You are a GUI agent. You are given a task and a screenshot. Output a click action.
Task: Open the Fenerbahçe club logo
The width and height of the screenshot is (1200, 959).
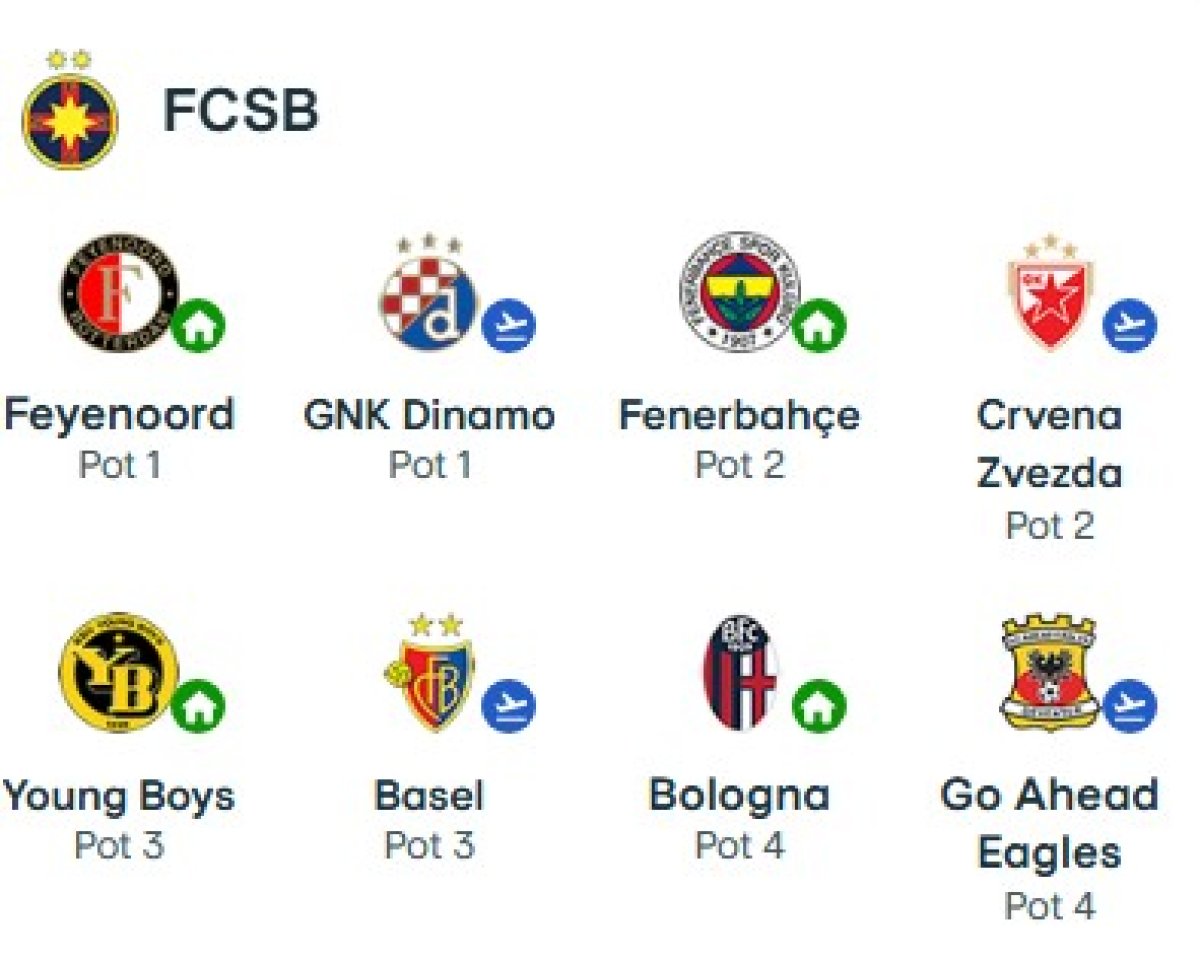click(x=739, y=292)
